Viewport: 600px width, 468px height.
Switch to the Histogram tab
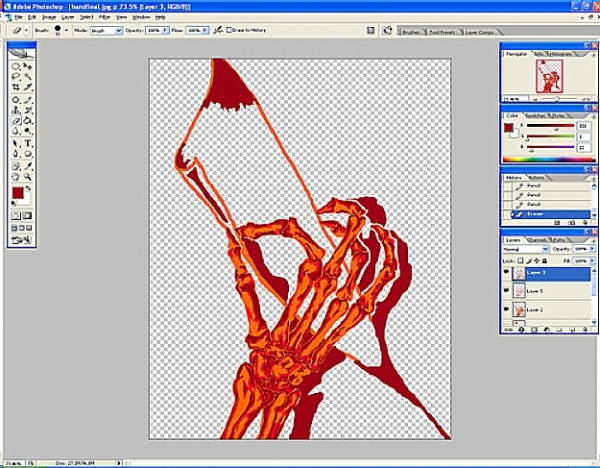coord(561,54)
